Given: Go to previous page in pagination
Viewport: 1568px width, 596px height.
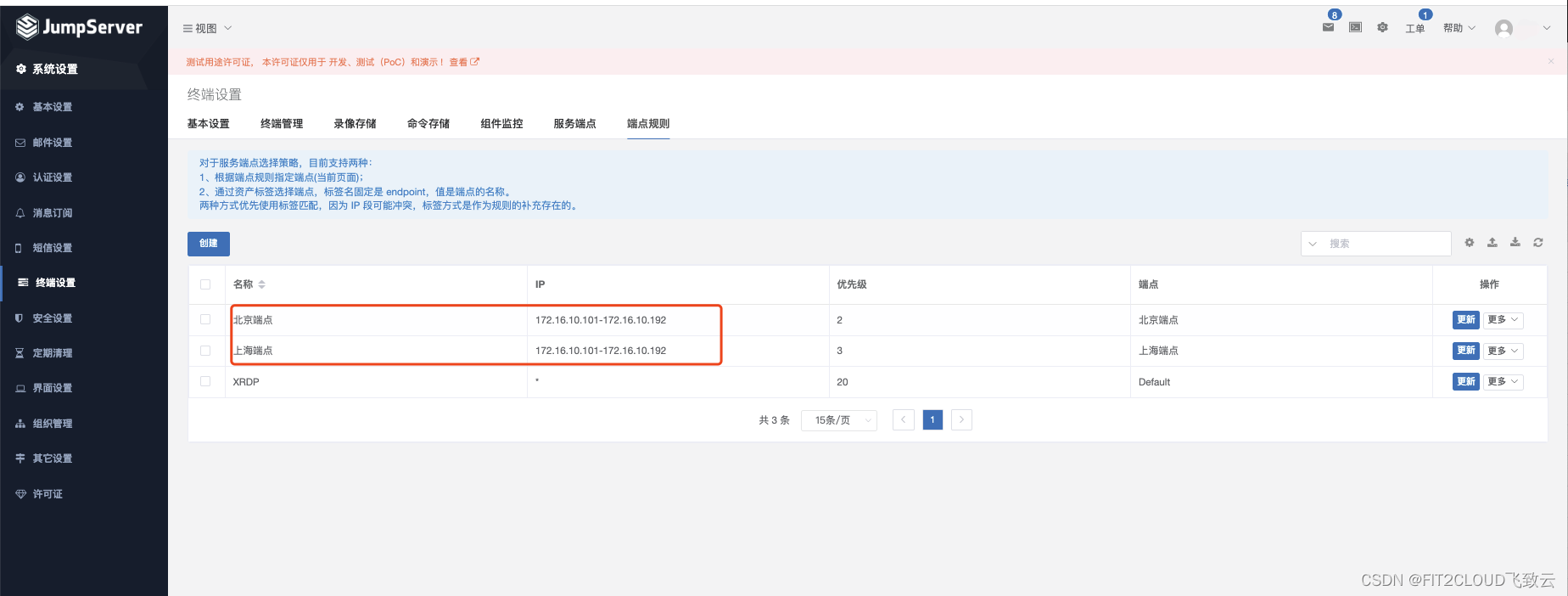Looking at the screenshot, I should (904, 420).
